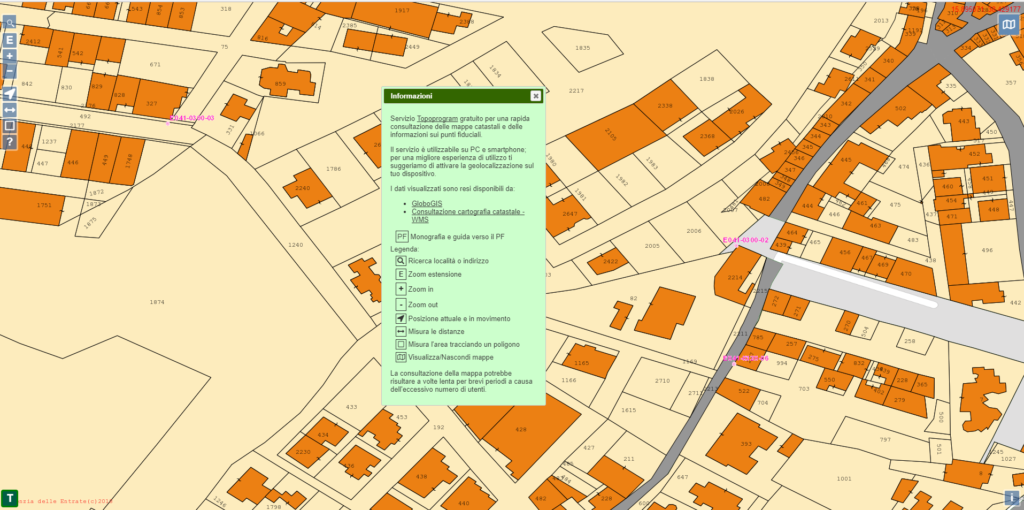Click parcel number 1838
This screenshot has height=510, width=1024.
[x=707, y=79]
